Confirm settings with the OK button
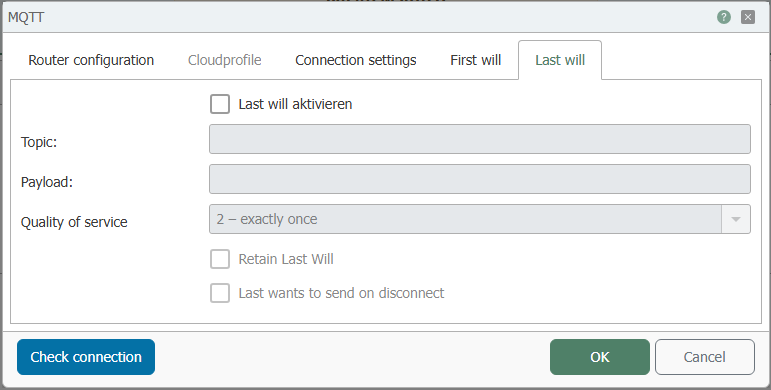Viewport: 771px width, 390px height. click(x=600, y=357)
